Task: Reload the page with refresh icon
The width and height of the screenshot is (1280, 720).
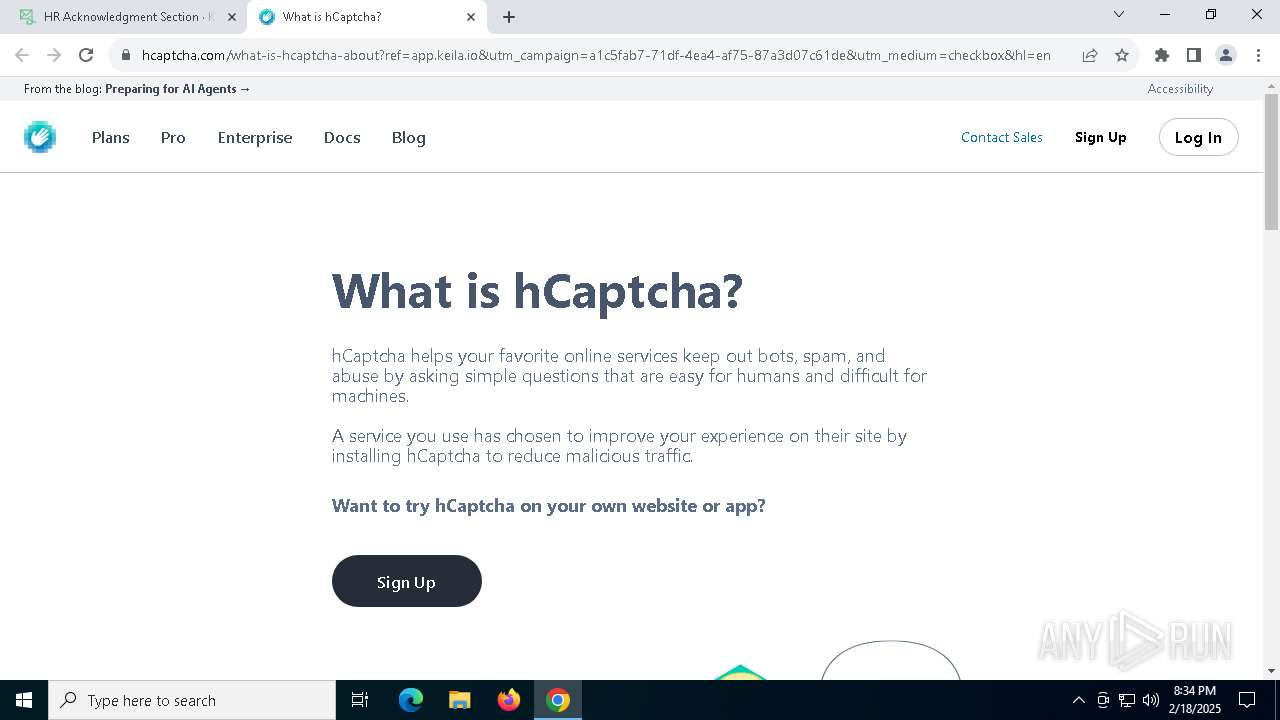Action: point(86,55)
